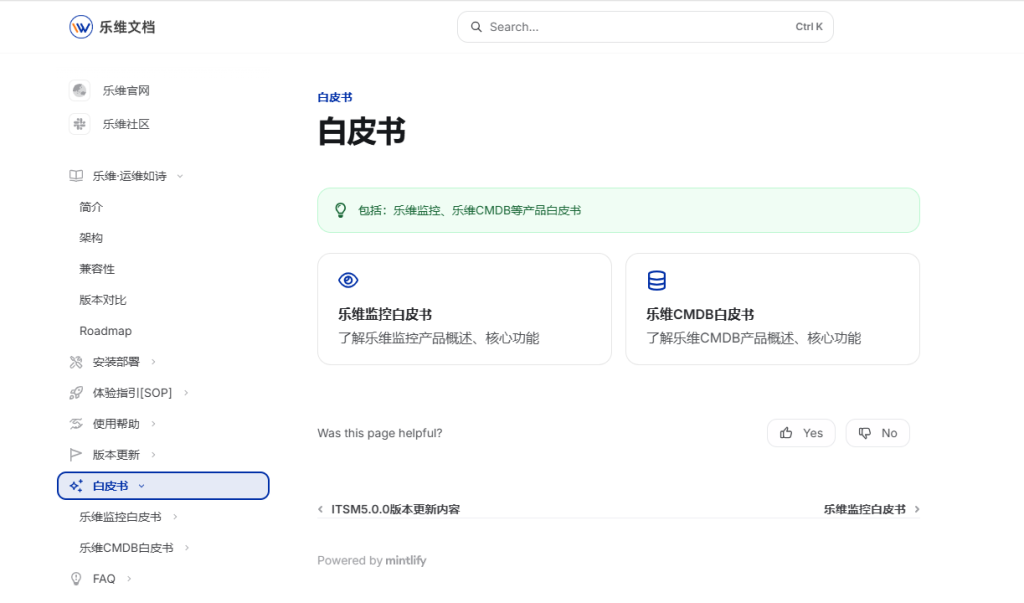Viewport: 1024px width, 603px height.
Task: Open the 简介 page
Action: pos(91,207)
